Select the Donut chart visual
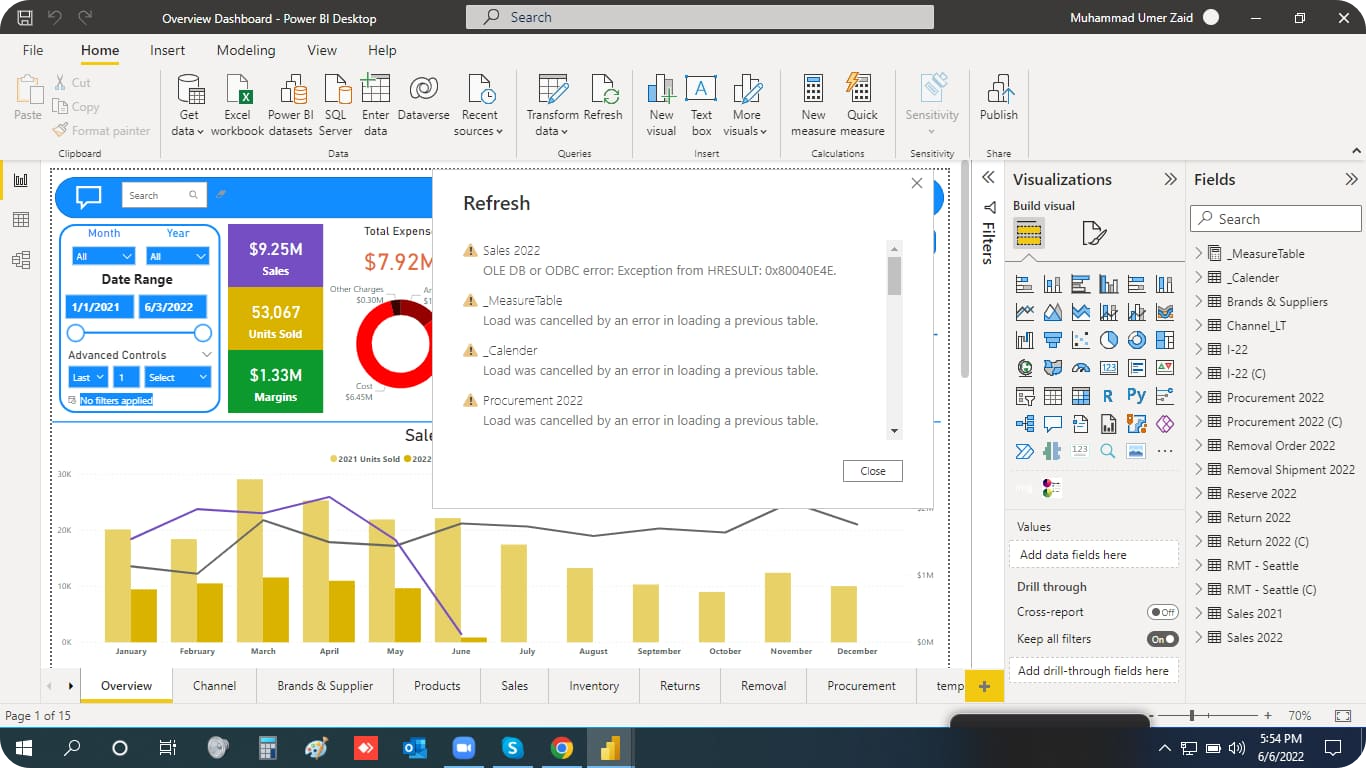The height and width of the screenshot is (768, 1366). coord(1136,340)
